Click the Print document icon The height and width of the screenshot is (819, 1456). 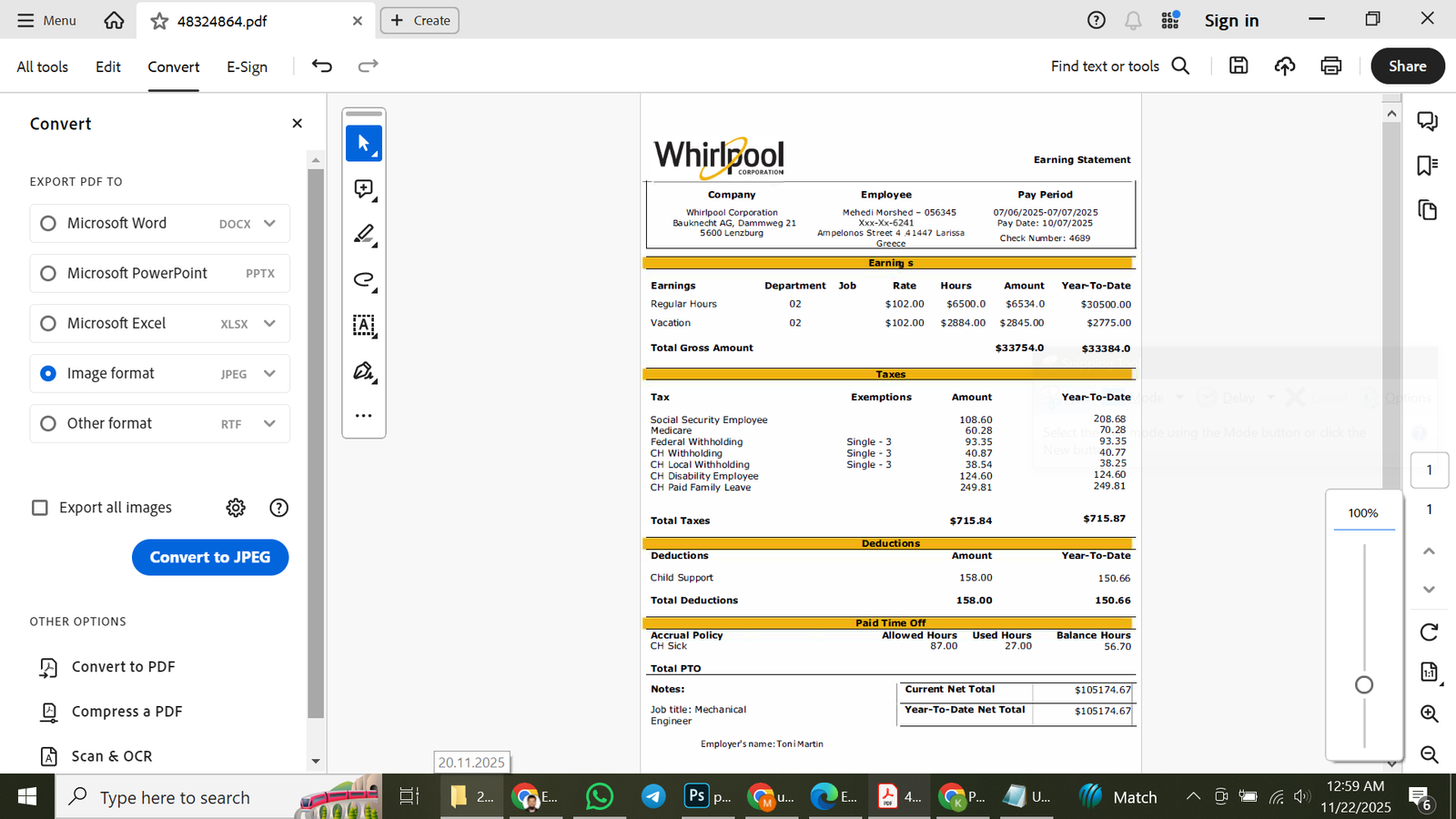[1330, 66]
